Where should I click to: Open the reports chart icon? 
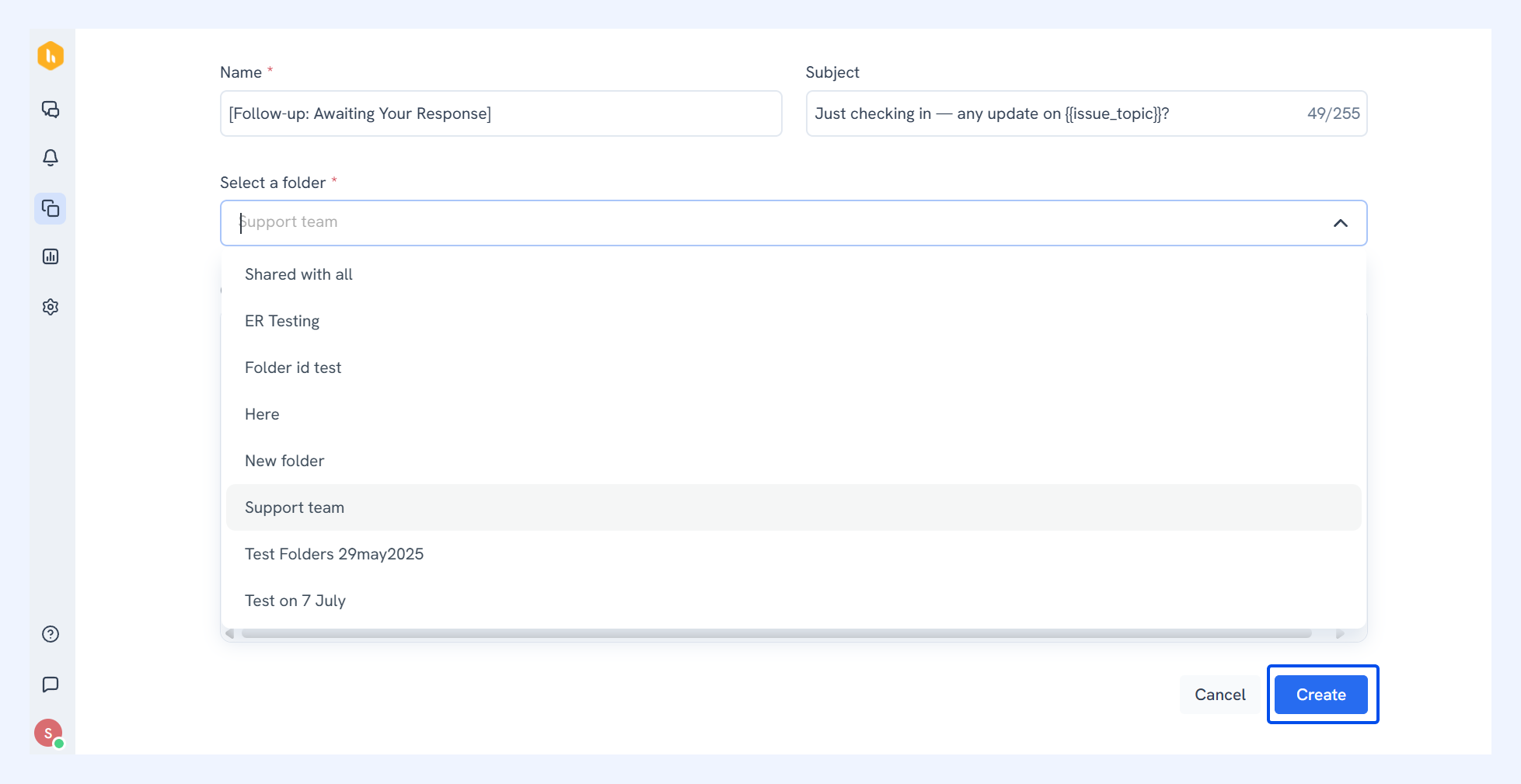coord(51,256)
